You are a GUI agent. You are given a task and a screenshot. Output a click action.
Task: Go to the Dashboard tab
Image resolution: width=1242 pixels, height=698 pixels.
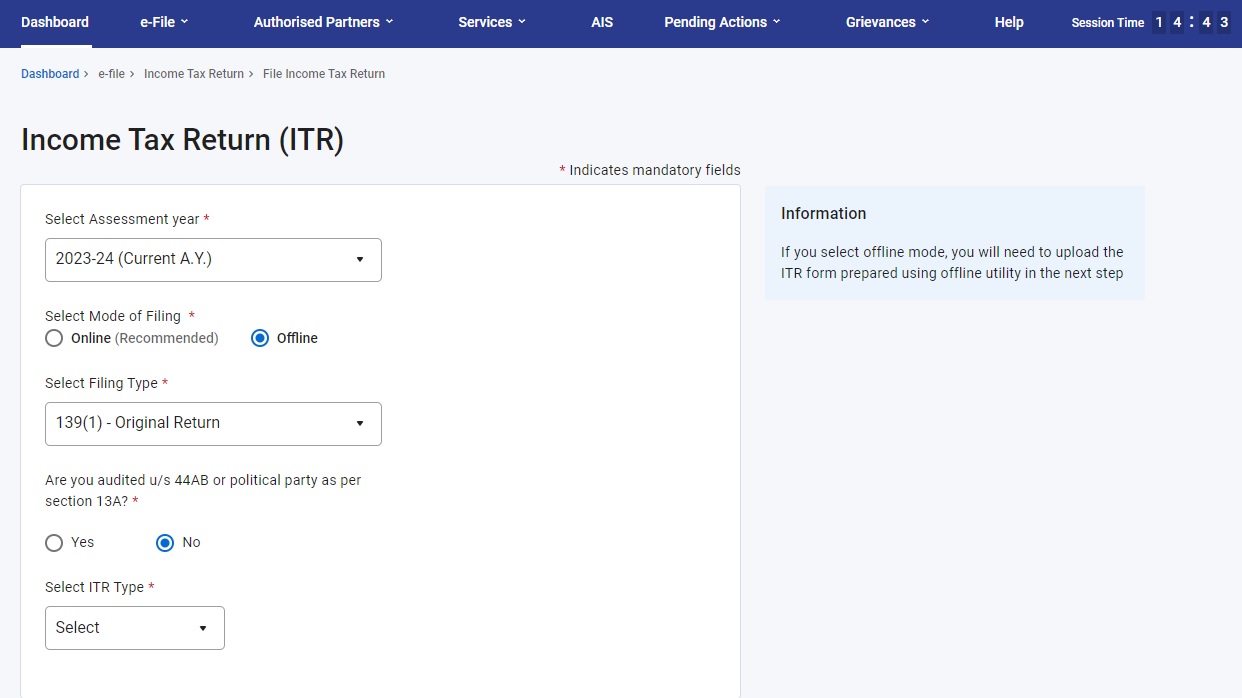coord(55,21)
